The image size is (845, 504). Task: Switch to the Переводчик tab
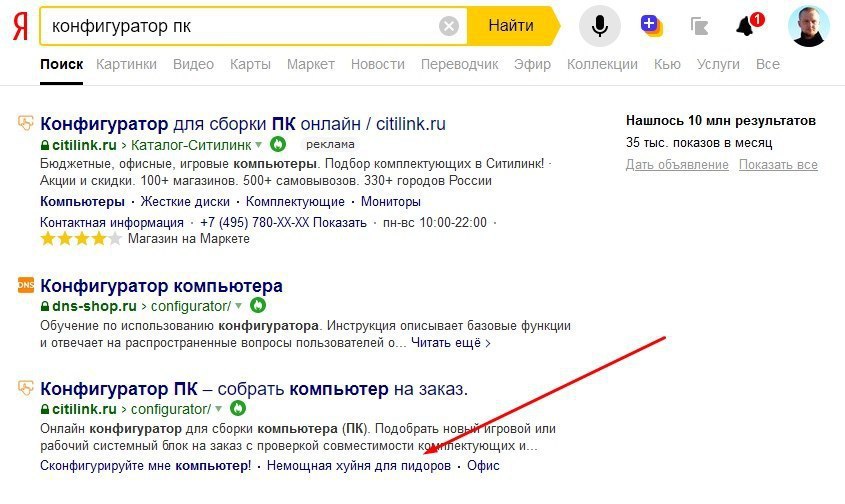(459, 64)
